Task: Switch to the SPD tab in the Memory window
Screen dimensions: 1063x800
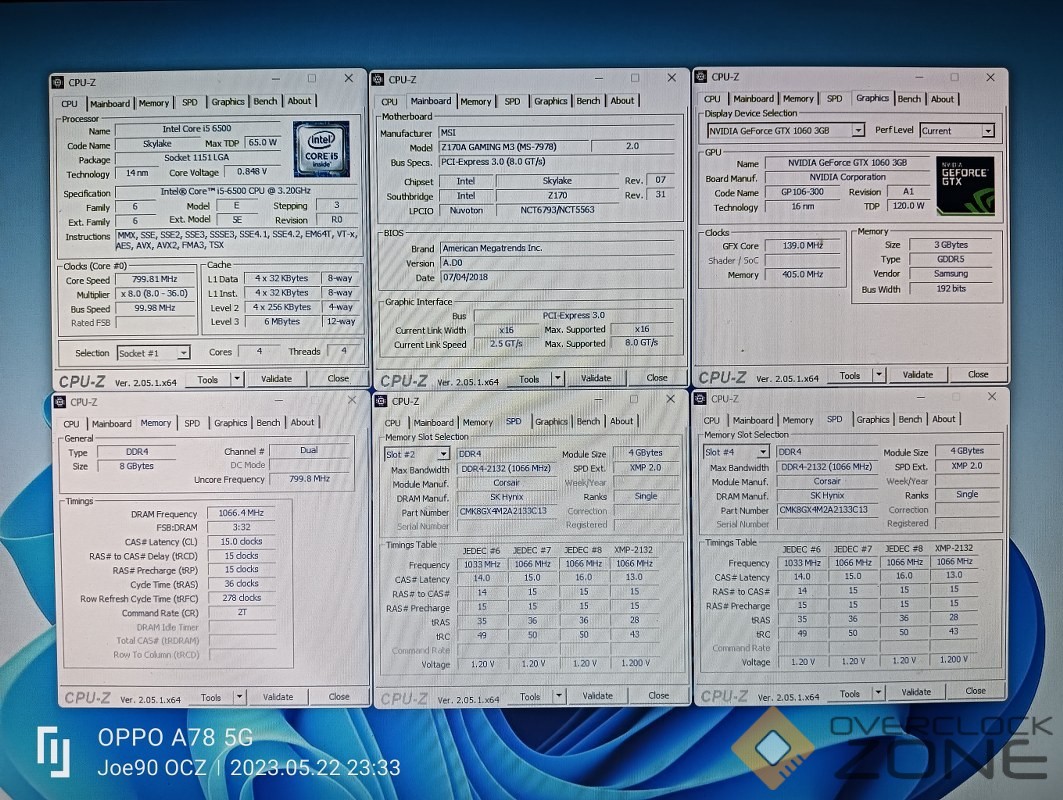Action: (193, 423)
